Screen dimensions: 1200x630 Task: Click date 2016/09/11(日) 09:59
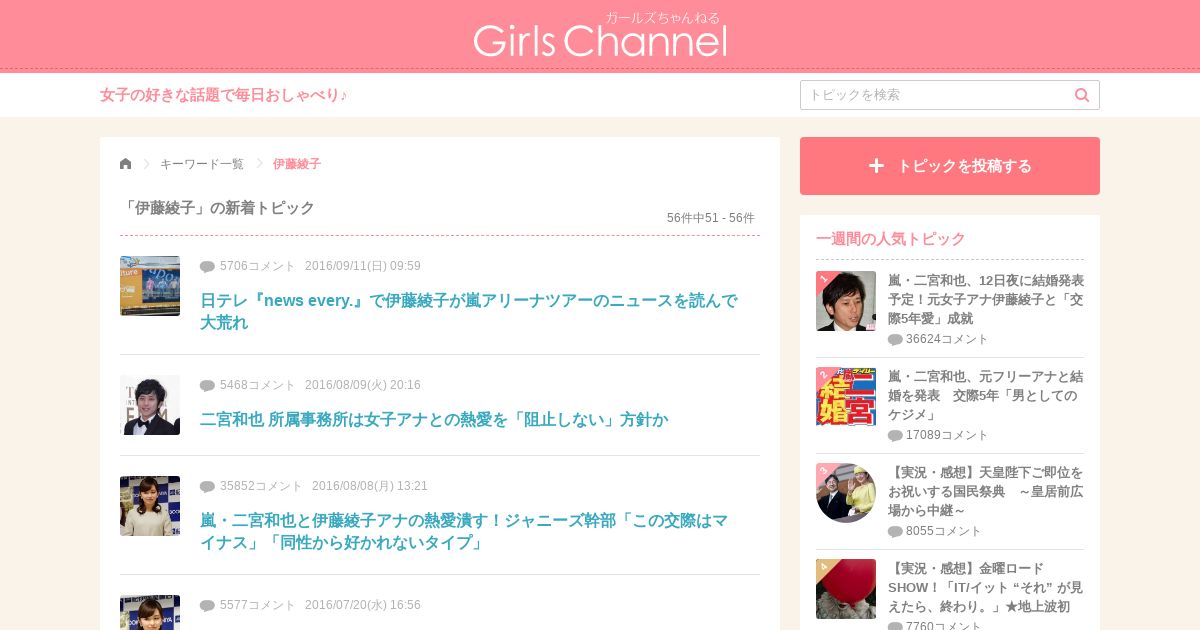(363, 266)
